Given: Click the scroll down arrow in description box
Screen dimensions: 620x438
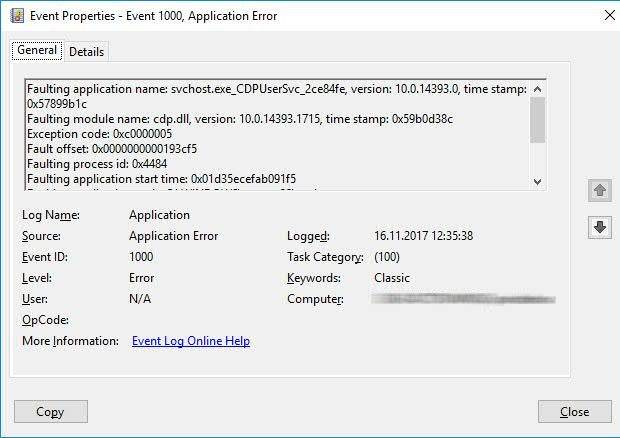Looking at the screenshot, I should point(537,181).
